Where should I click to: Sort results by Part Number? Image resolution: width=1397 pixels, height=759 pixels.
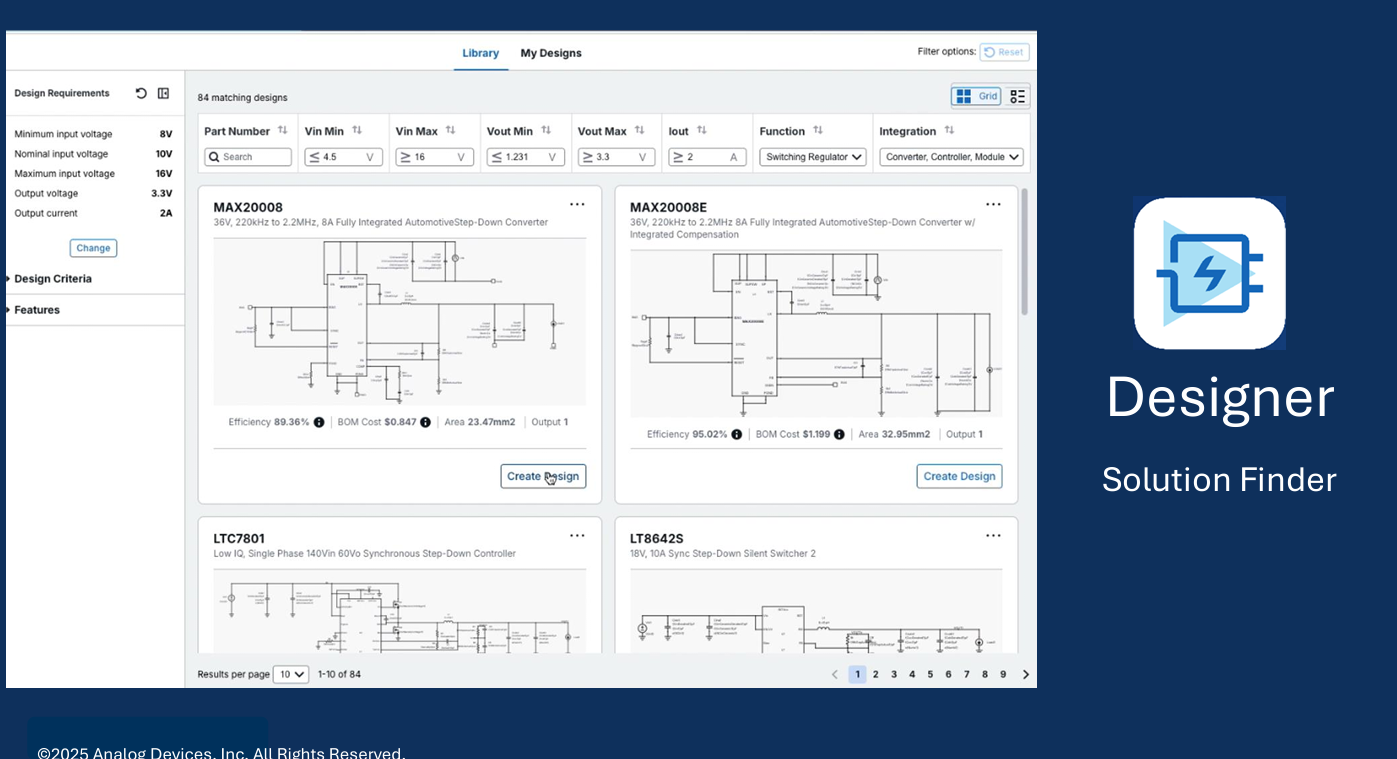click(x=283, y=131)
